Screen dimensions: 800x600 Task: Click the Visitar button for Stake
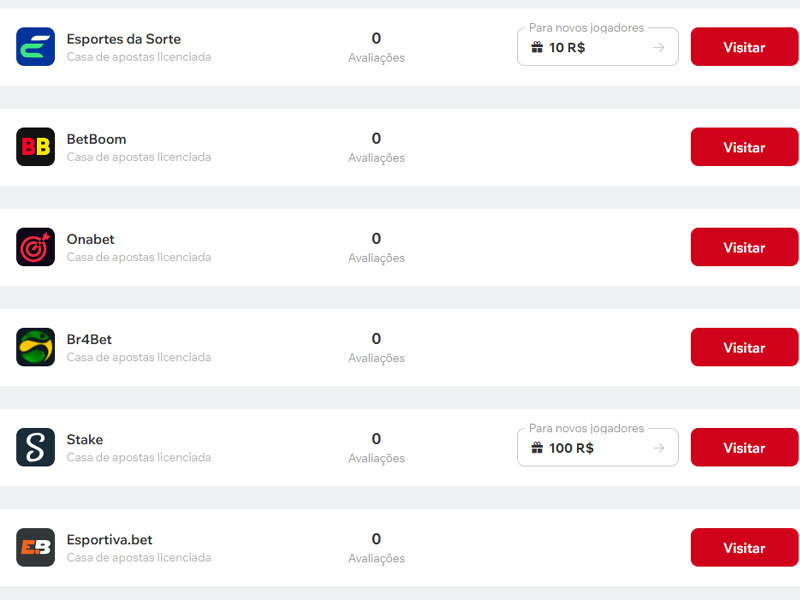(744, 447)
